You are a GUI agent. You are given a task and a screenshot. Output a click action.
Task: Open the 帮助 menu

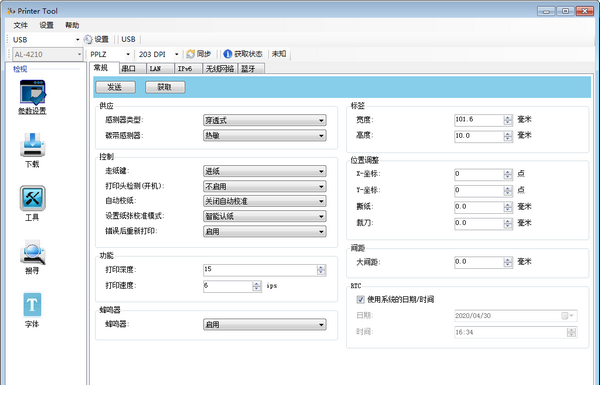pos(72,25)
